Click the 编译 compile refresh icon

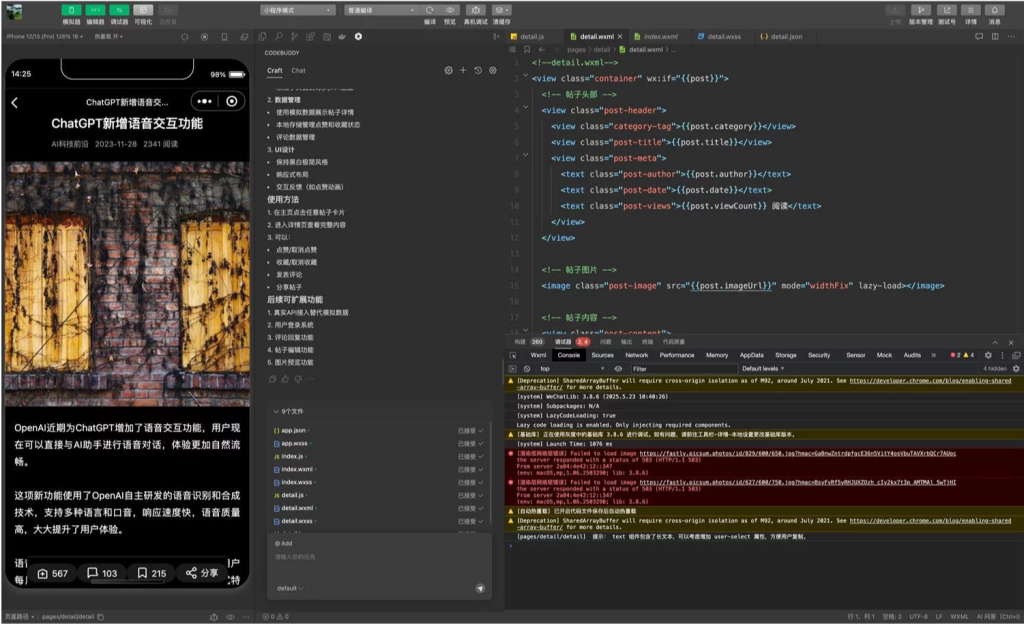430,10
